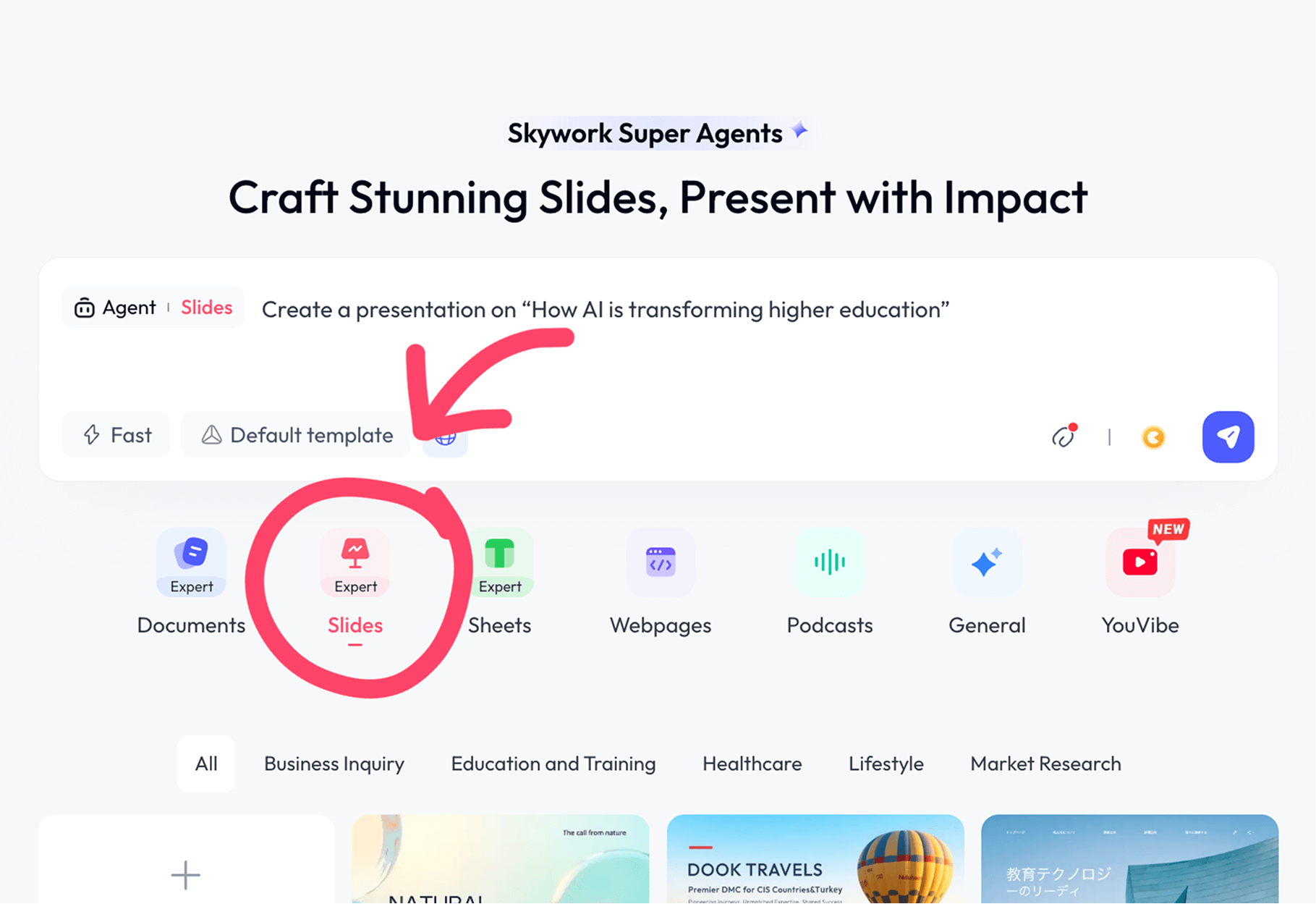Open the Agent Slides mode chip
Viewport: 1316px width, 904px height.
(153, 308)
